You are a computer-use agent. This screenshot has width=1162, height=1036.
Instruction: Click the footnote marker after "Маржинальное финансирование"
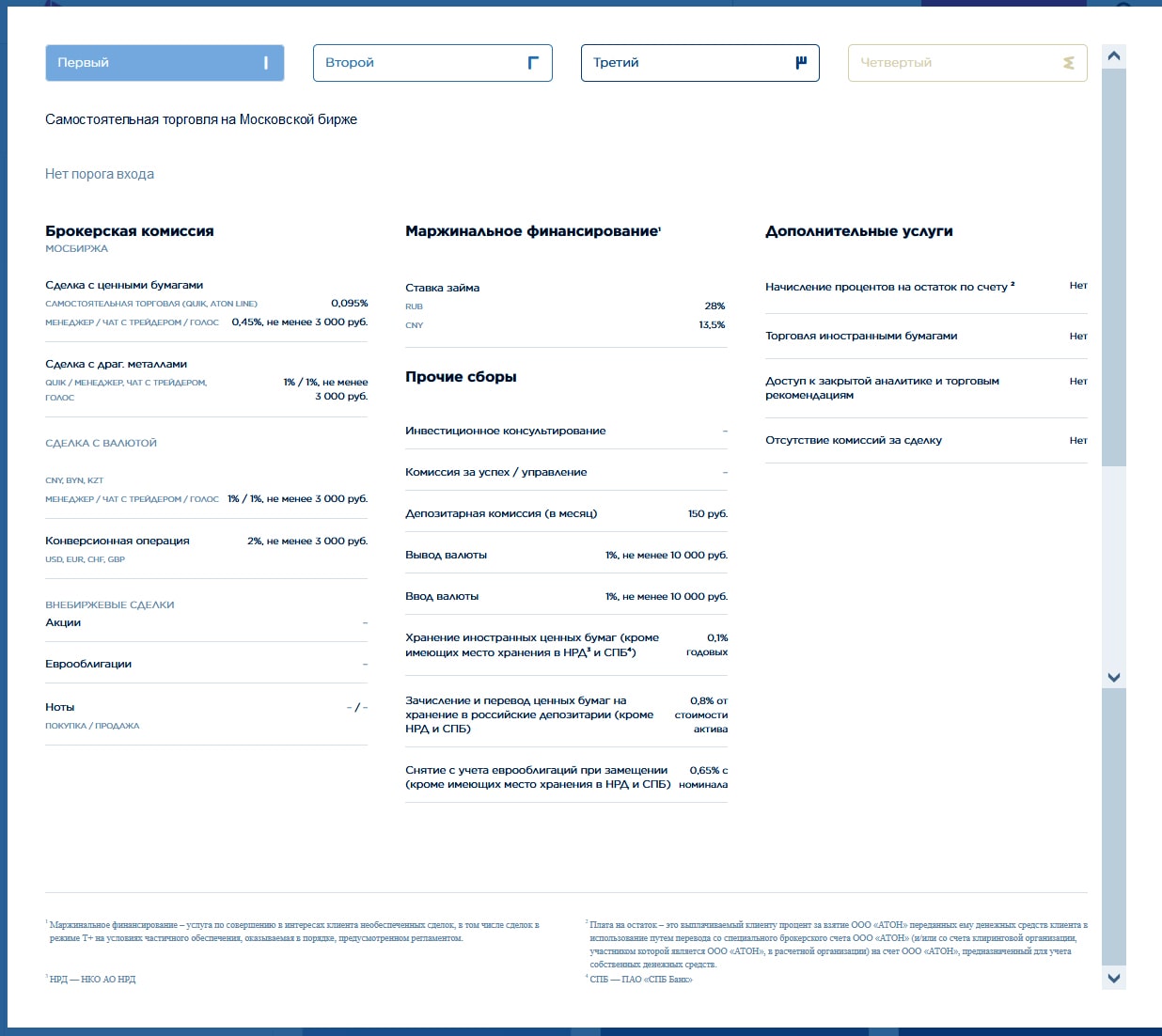(x=660, y=228)
